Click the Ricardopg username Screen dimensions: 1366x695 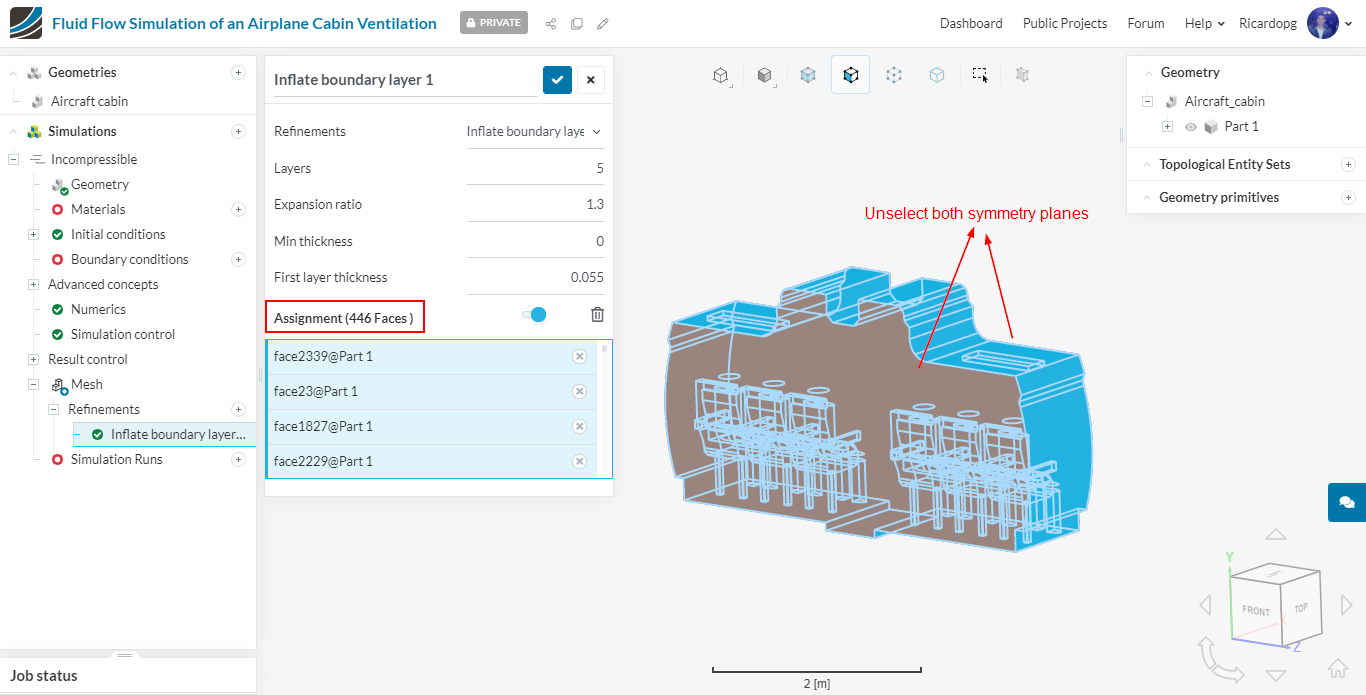coord(1268,23)
